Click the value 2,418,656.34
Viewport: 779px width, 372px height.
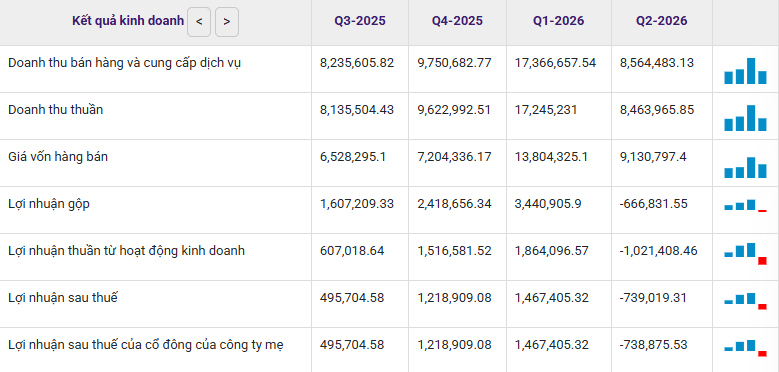pyautogui.click(x=455, y=204)
